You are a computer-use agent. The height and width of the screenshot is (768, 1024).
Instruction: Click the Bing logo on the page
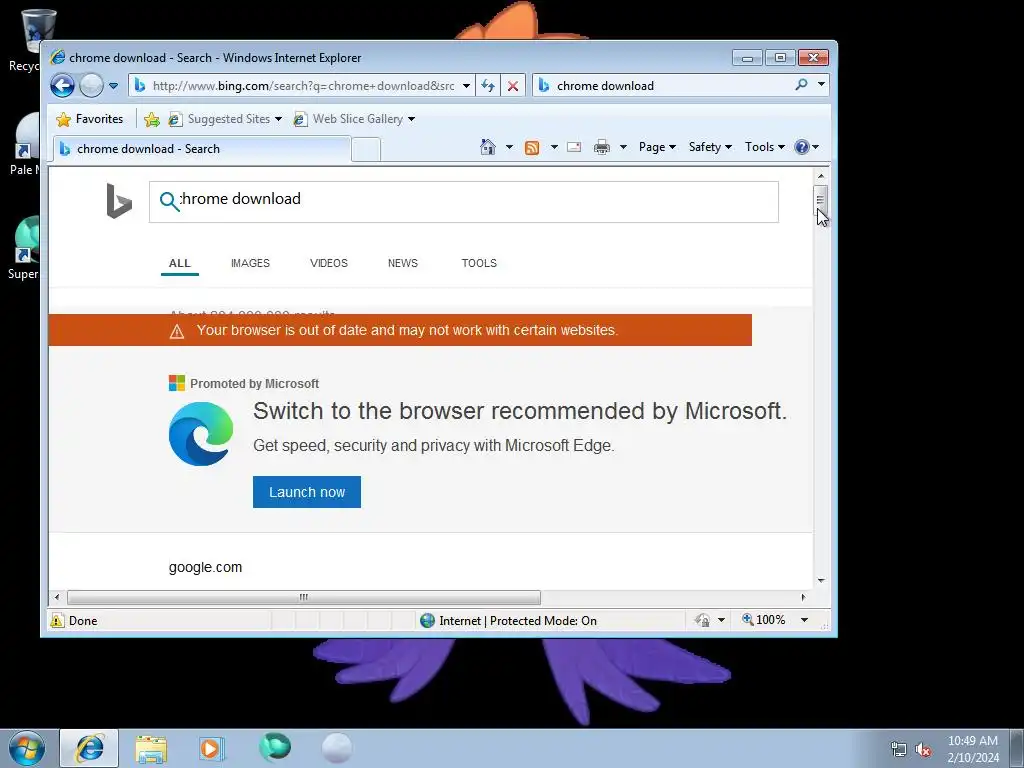point(119,201)
